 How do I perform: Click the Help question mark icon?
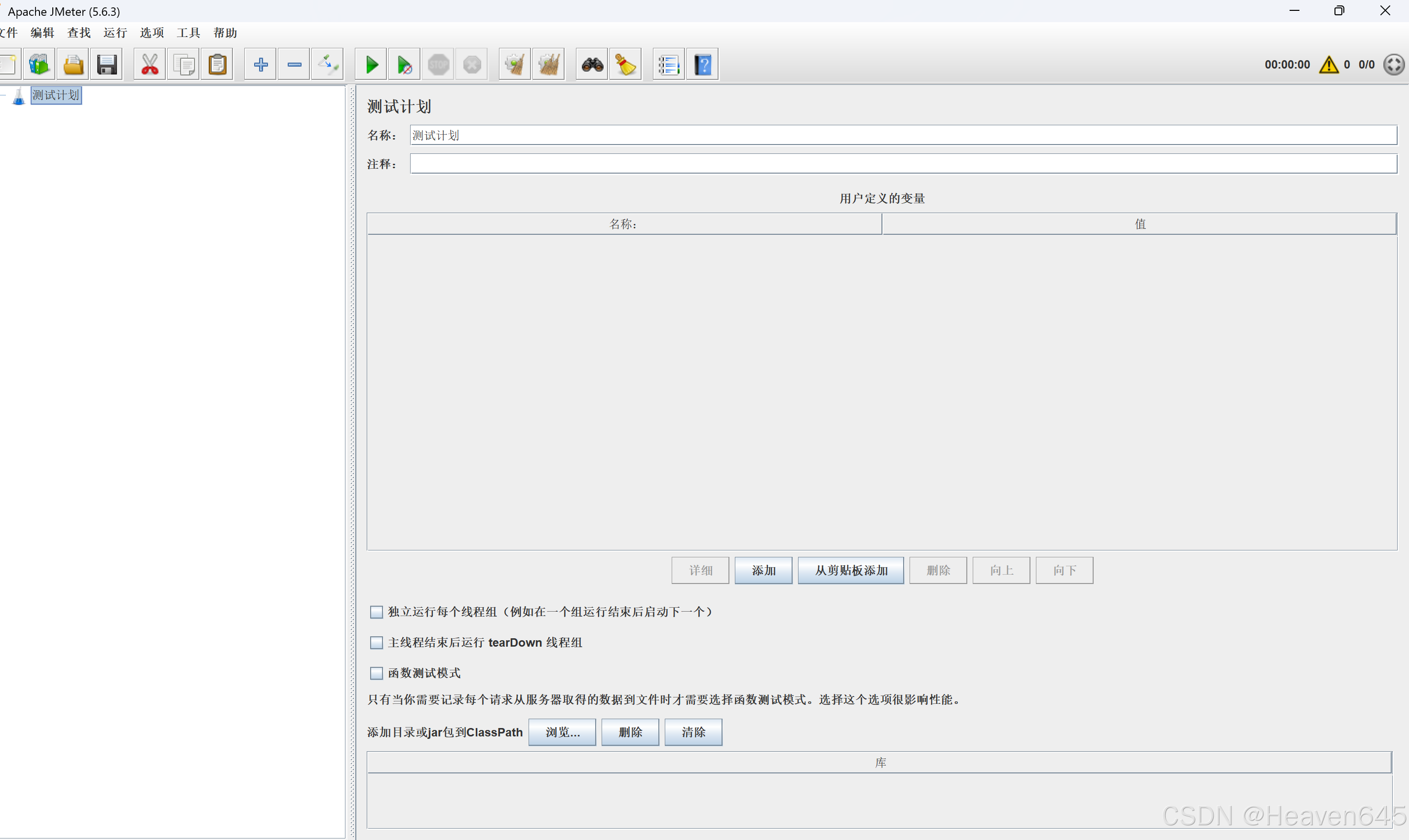pos(703,65)
